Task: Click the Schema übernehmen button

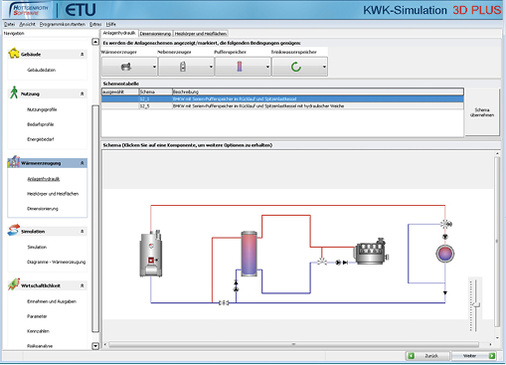Action: point(482,112)
